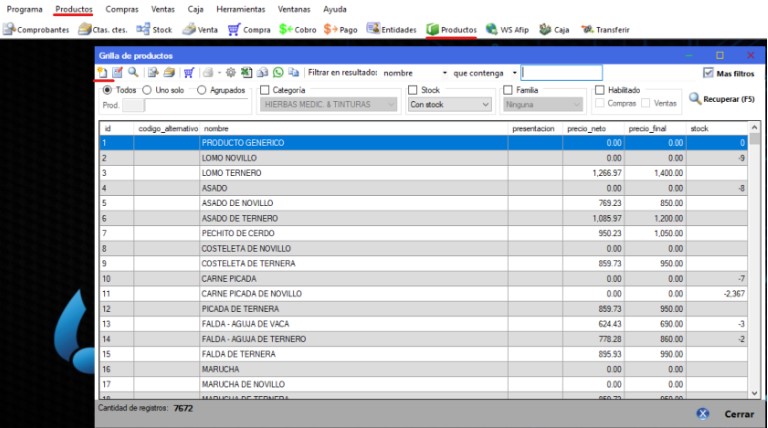Uncheck the Mas filtros checkbox
The height and width of the screenshot is (428, 768).
click(x=708, y=73)
